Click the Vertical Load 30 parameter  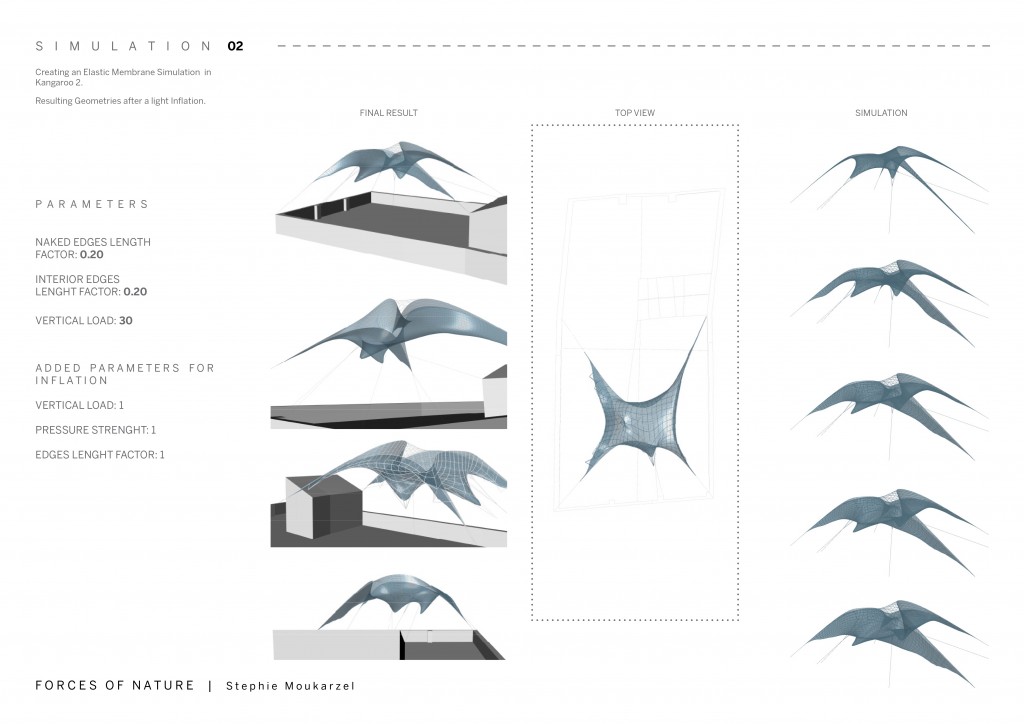point(84,321)
